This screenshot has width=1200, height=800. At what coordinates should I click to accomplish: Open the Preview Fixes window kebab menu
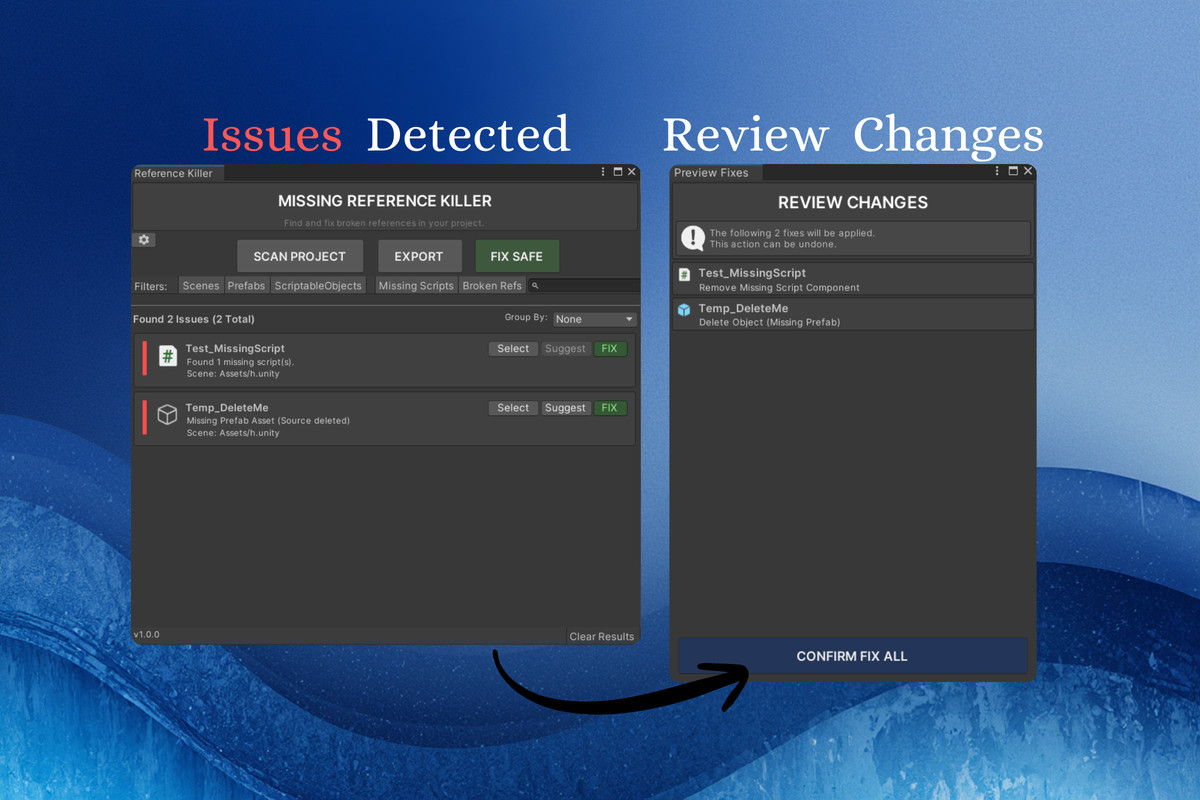(x=998, y=172)
